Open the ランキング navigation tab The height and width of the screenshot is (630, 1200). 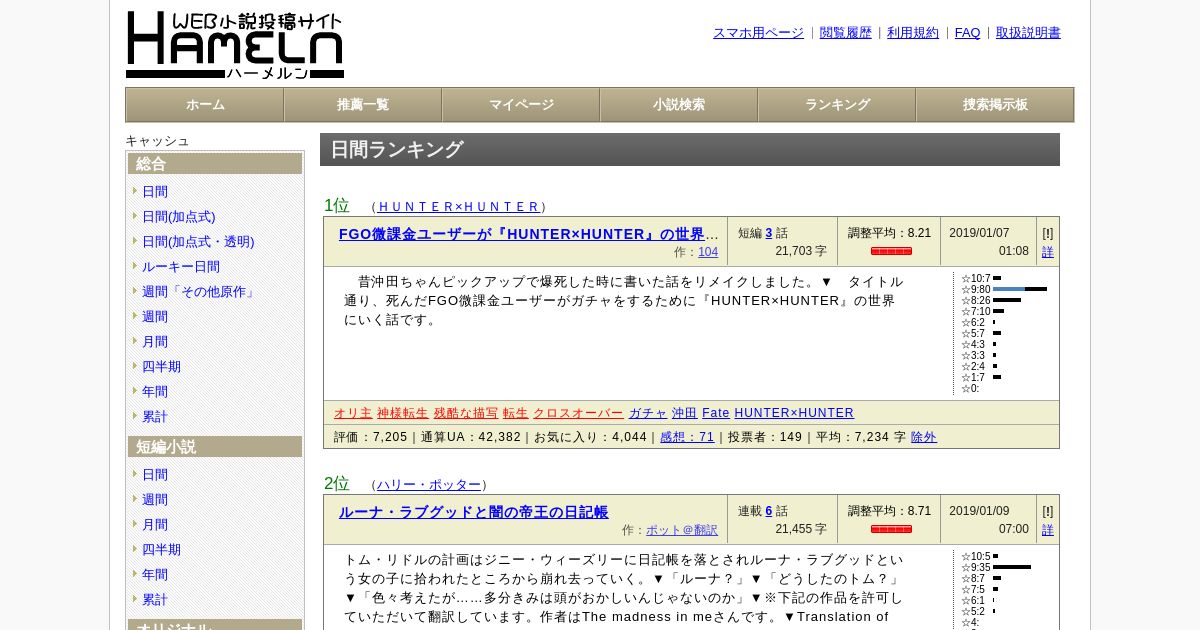click(x=837, y=105)
